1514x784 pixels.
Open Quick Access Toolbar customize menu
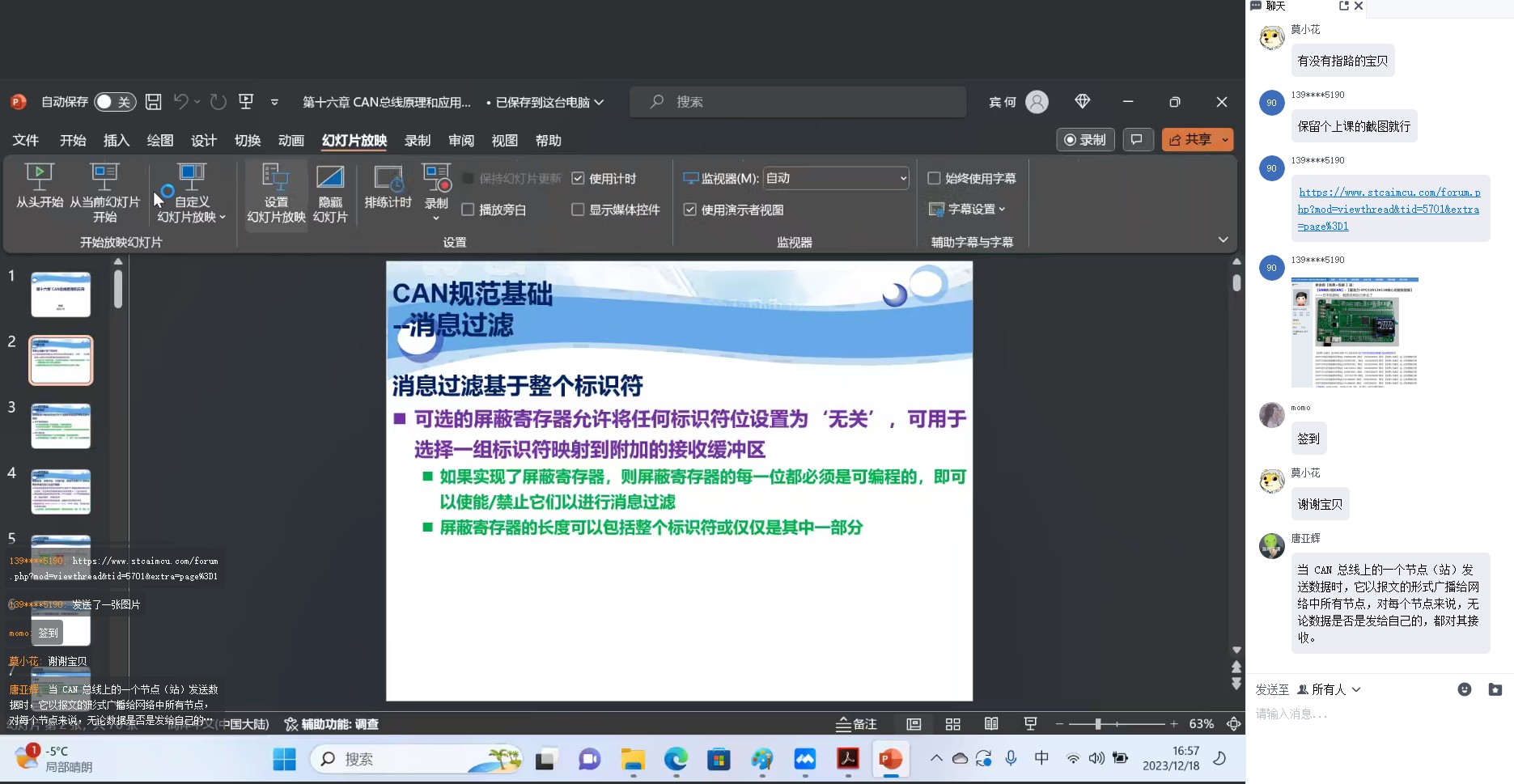tap(274, 102)
